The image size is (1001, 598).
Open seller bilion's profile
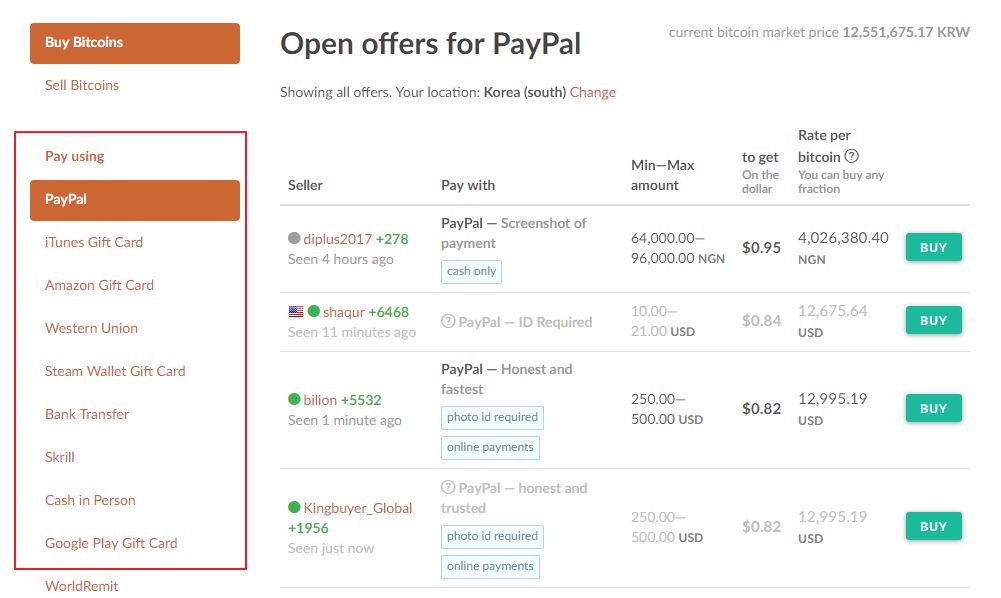(320, 400)
